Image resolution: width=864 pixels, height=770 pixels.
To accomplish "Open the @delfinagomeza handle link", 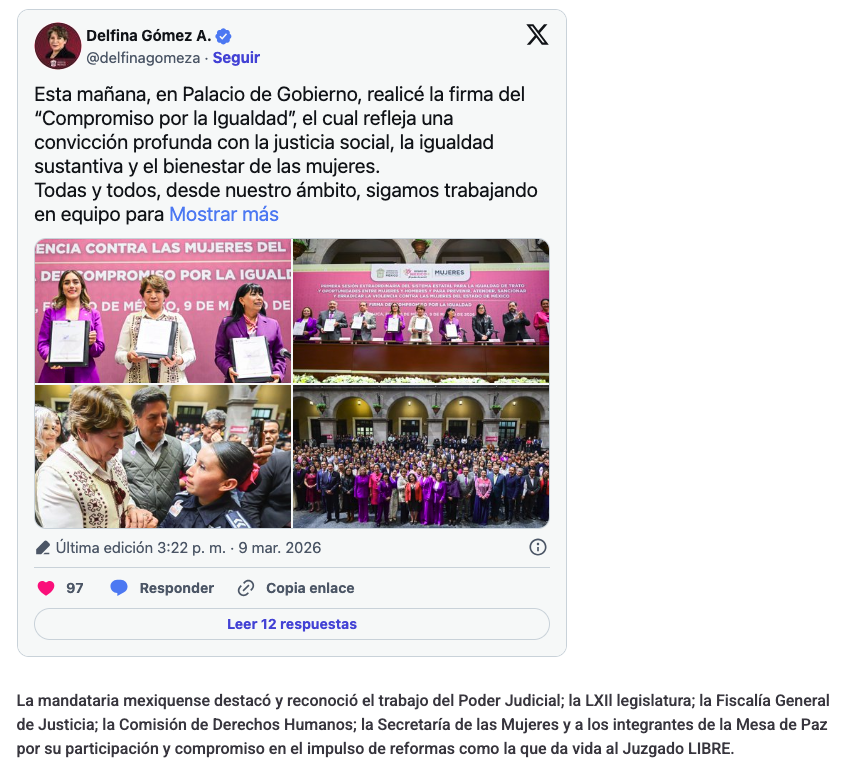I will point(143,58).
